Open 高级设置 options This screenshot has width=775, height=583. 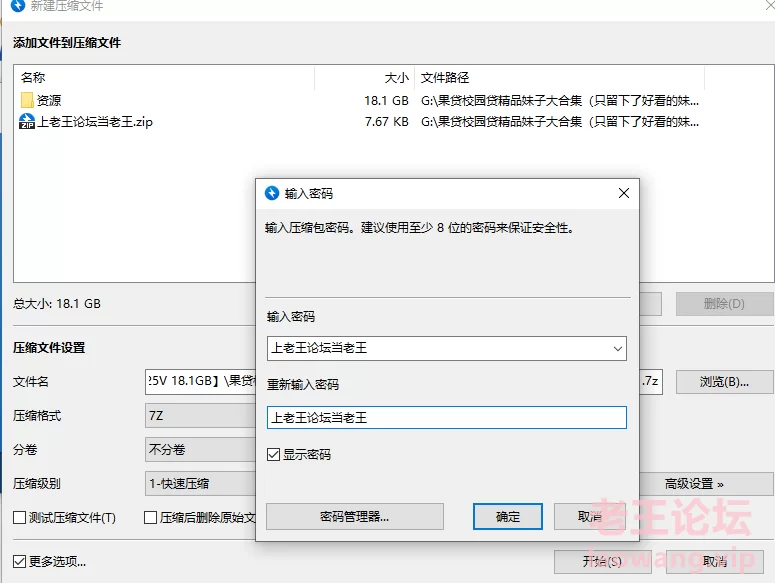pos(706,484)
